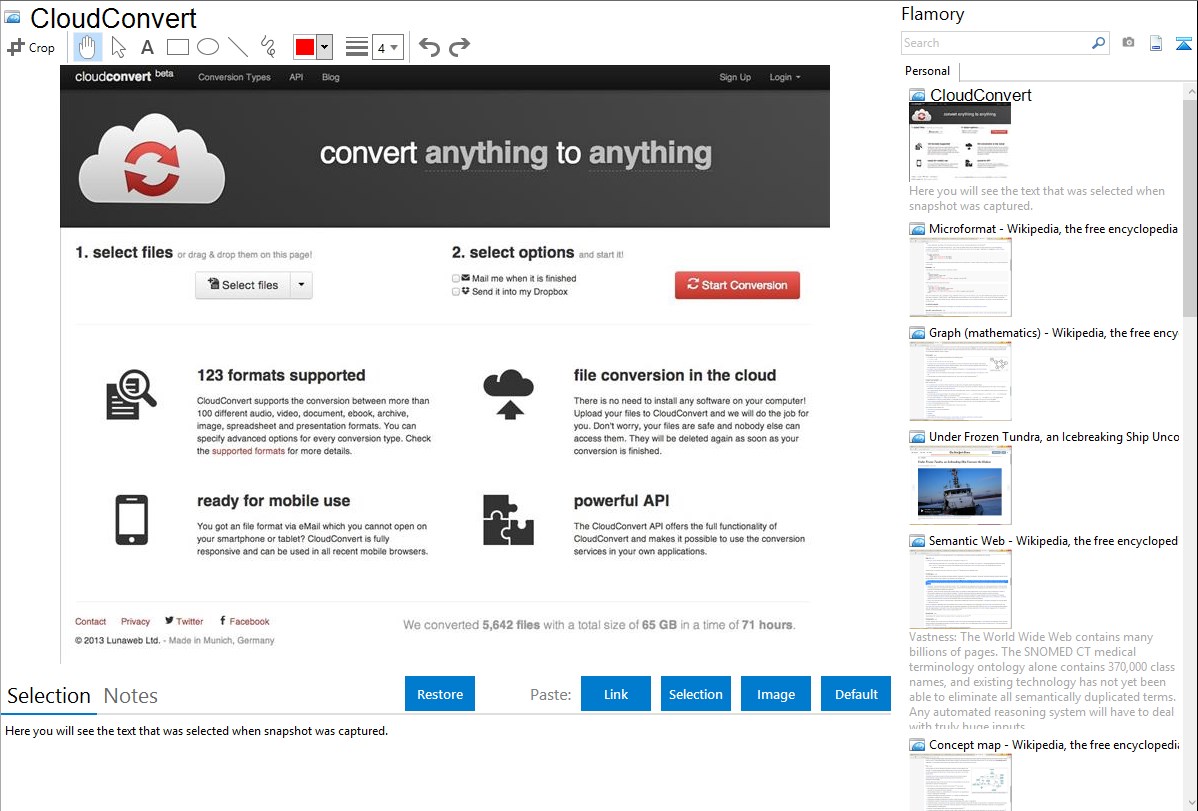This screenshot has height=811, width=1198.
Task: Click API in the page navbar
Action: (296, 77)
